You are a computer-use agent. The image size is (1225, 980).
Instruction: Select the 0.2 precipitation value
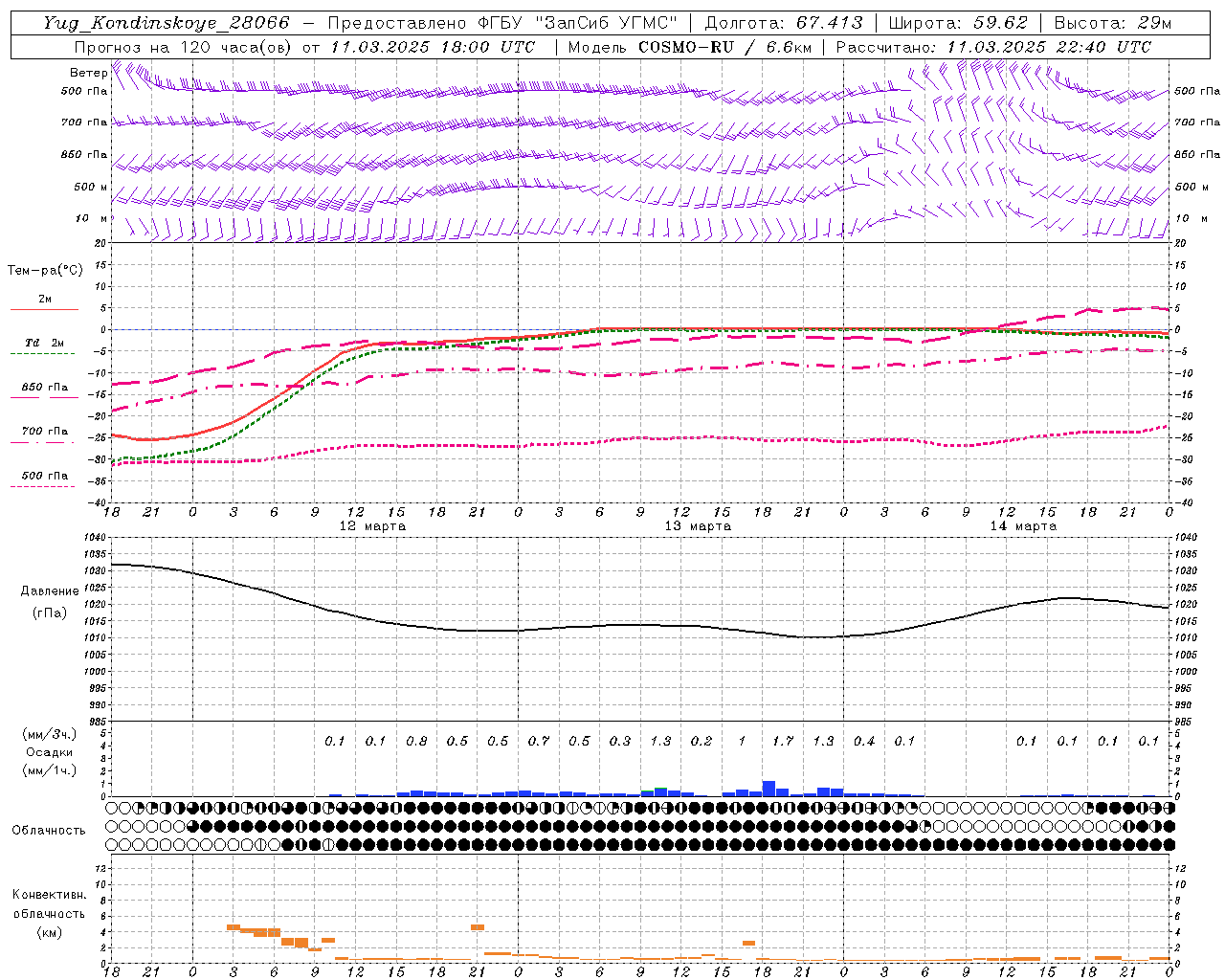point(702,742)
